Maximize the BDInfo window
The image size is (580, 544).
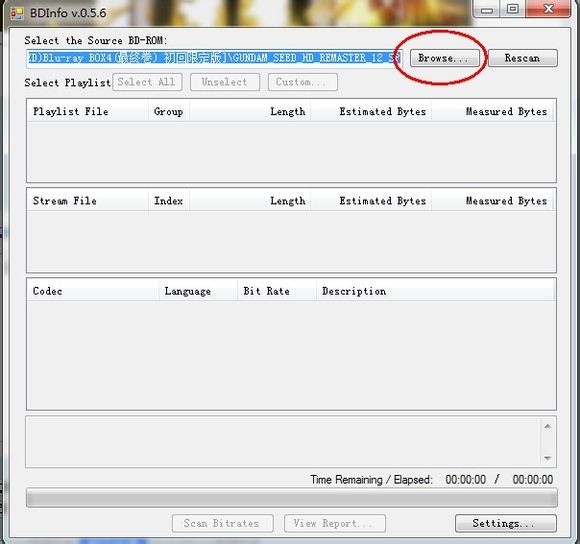[513, 9]
